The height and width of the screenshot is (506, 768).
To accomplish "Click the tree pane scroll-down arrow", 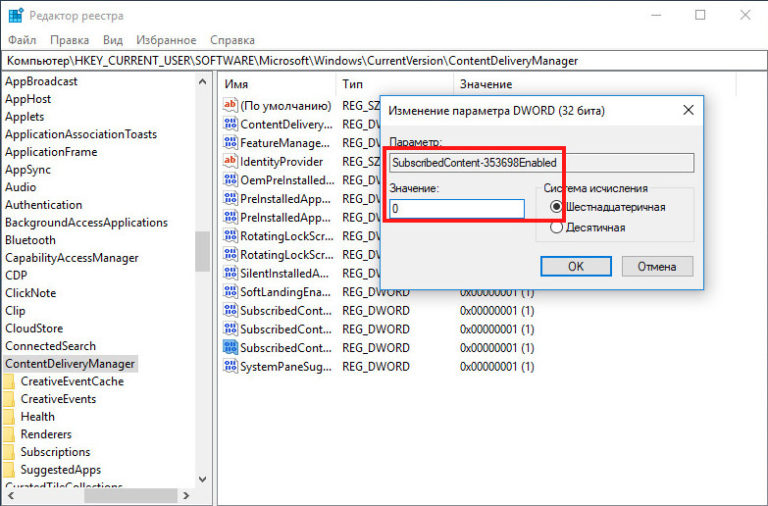I will point(203,479).
